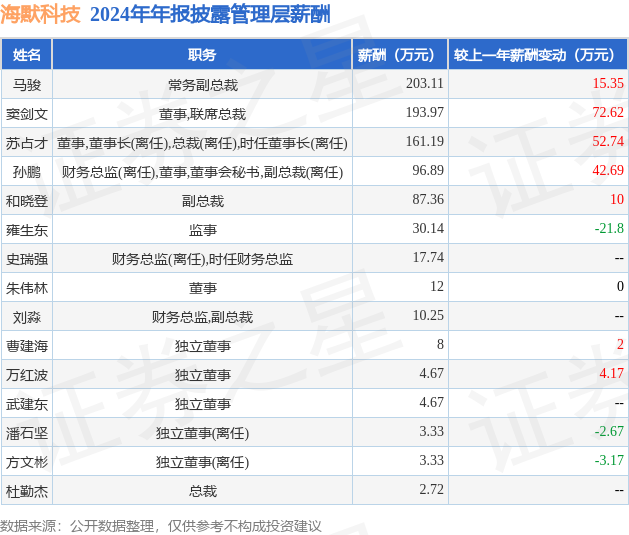Click 潘石坚's 独立董事(离任) cell
This screenshot has width=629, height=535.
point(203,433)
